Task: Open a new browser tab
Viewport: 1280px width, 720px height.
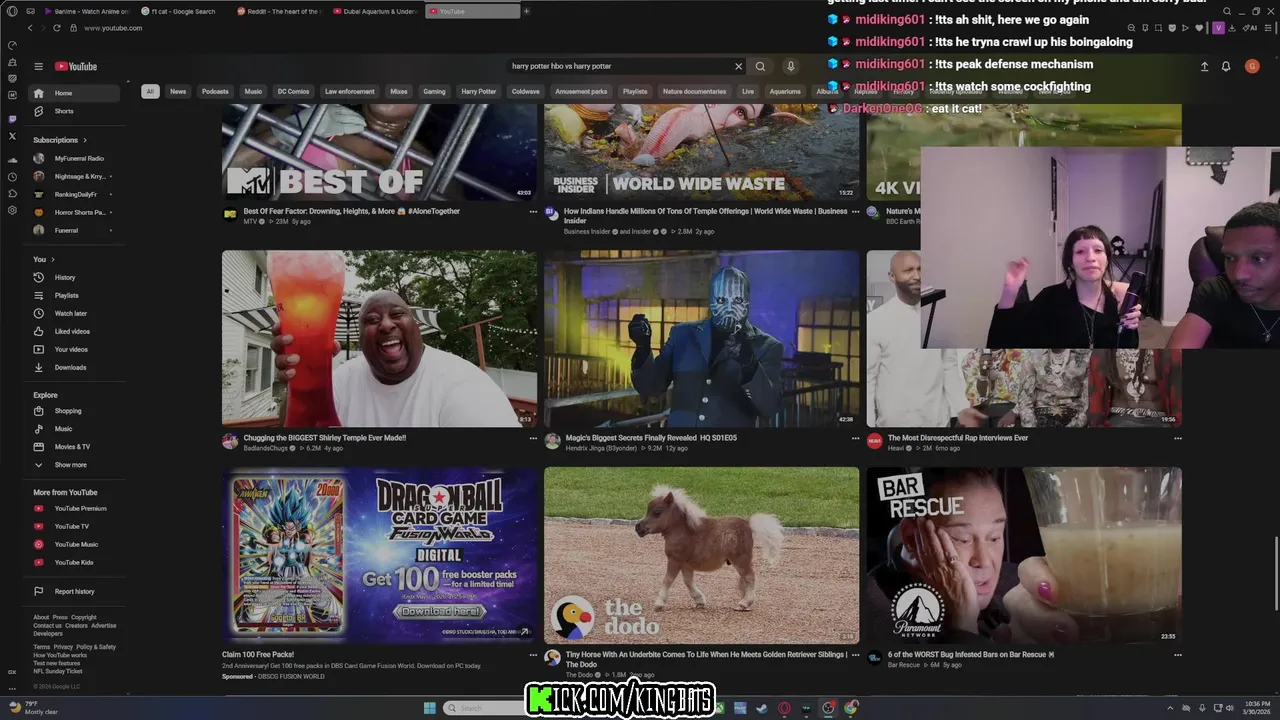Action: click(527, 11)
